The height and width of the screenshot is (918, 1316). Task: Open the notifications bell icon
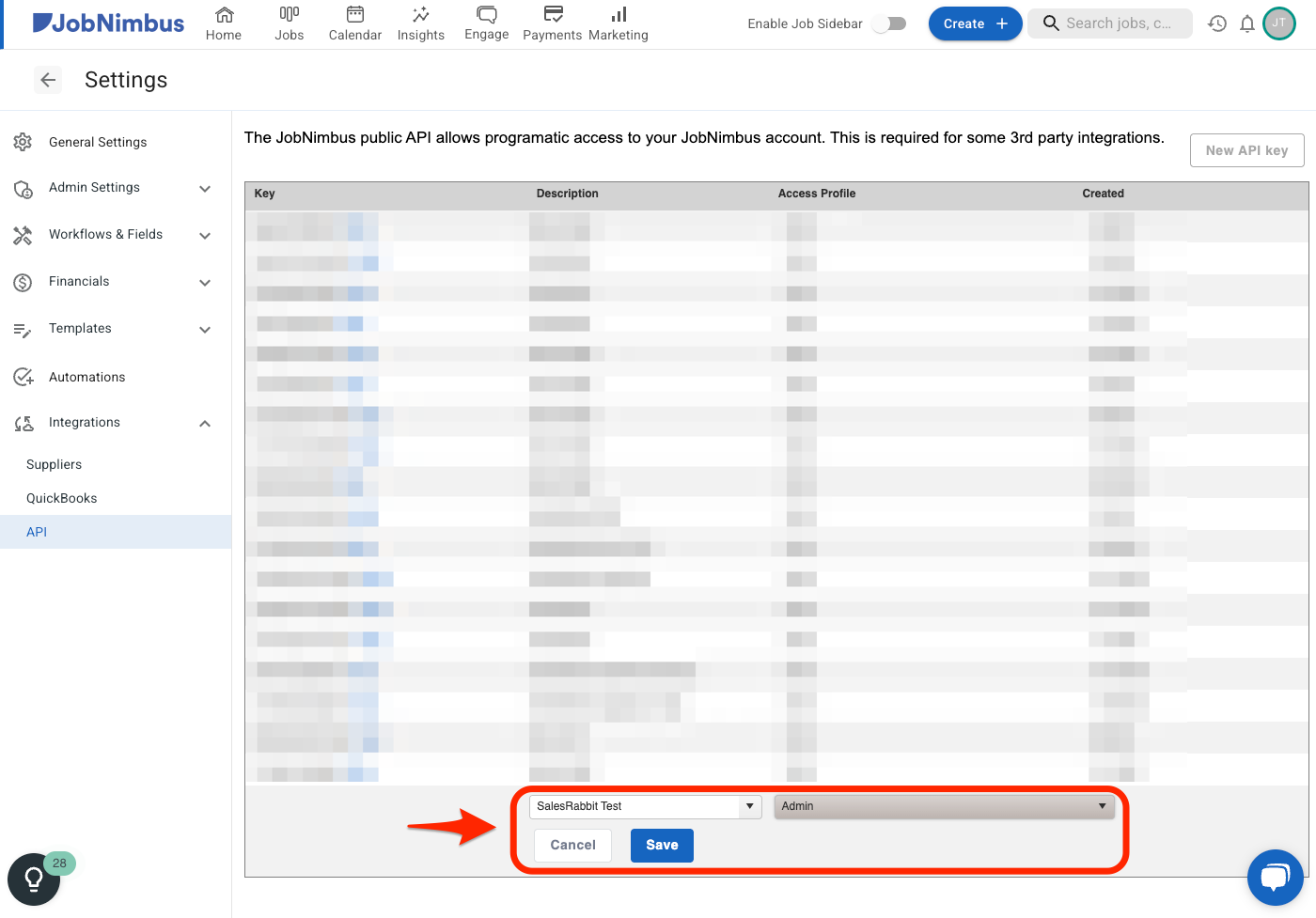tap(1247, 23)
